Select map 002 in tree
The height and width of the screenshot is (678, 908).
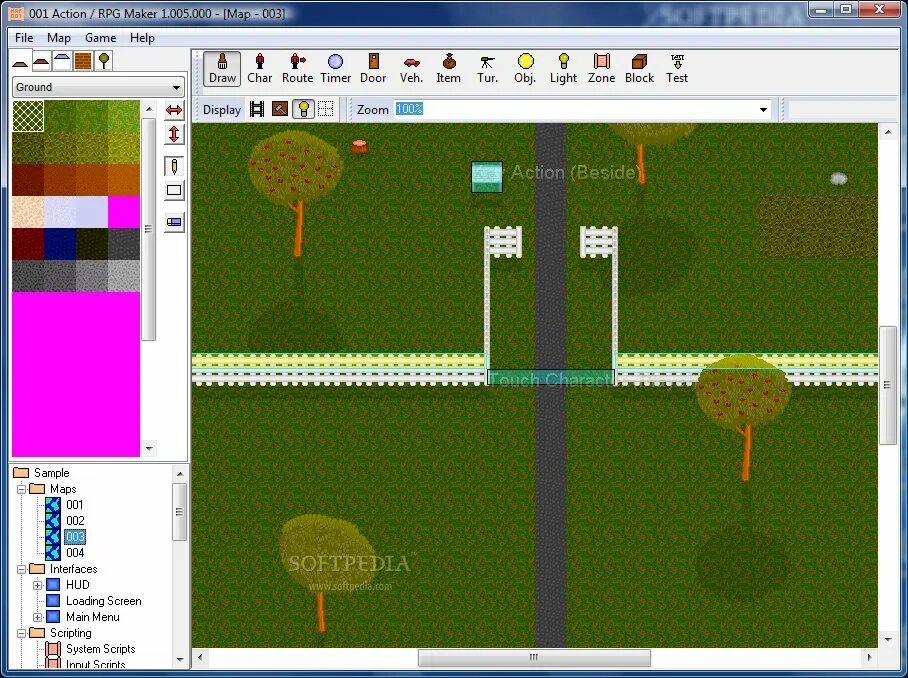75,521
